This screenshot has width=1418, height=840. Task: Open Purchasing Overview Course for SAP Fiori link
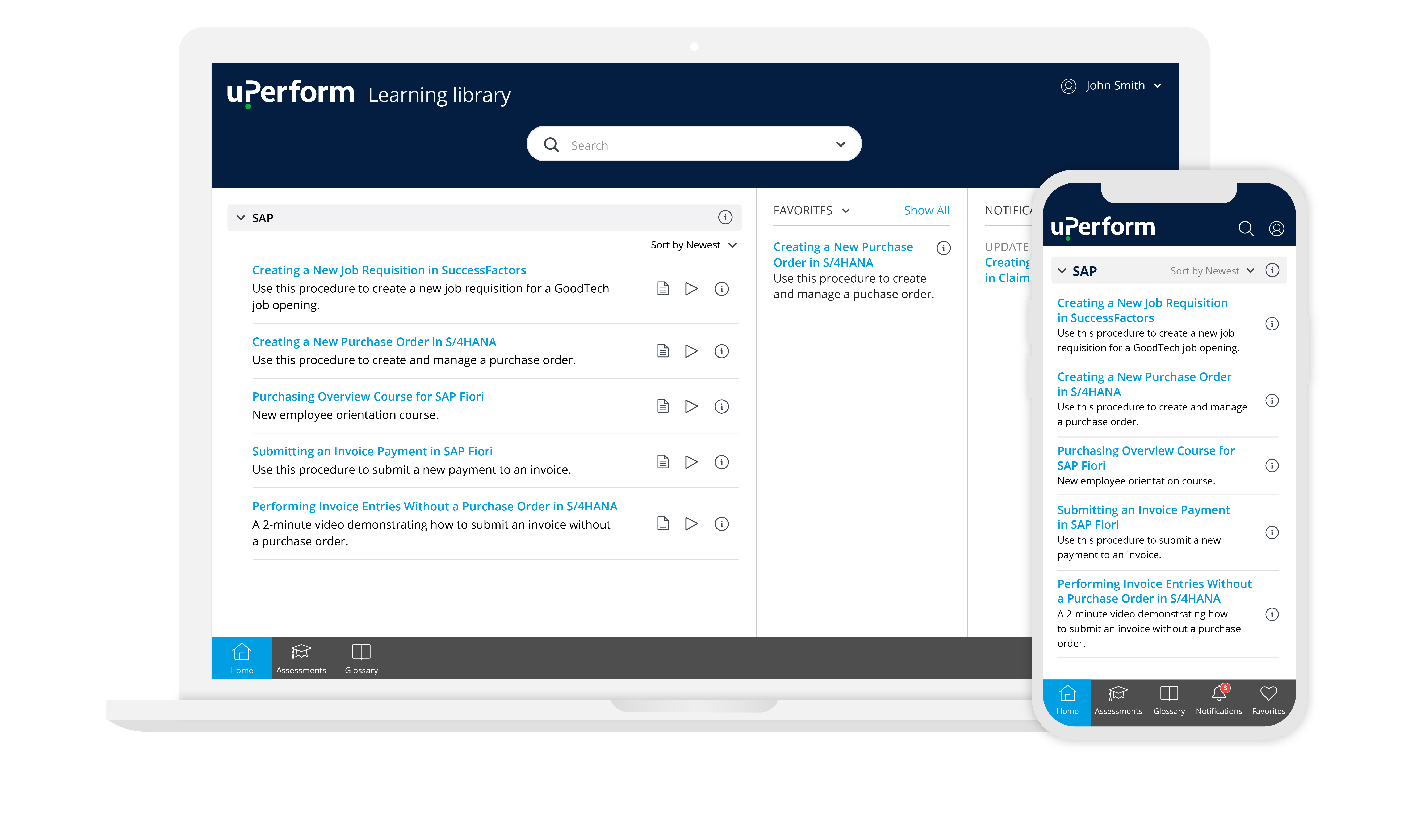tap(368, 396)
